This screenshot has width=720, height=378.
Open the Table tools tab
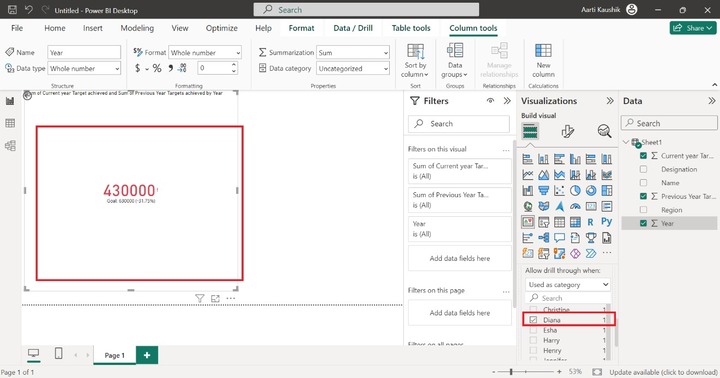(411, 28)
